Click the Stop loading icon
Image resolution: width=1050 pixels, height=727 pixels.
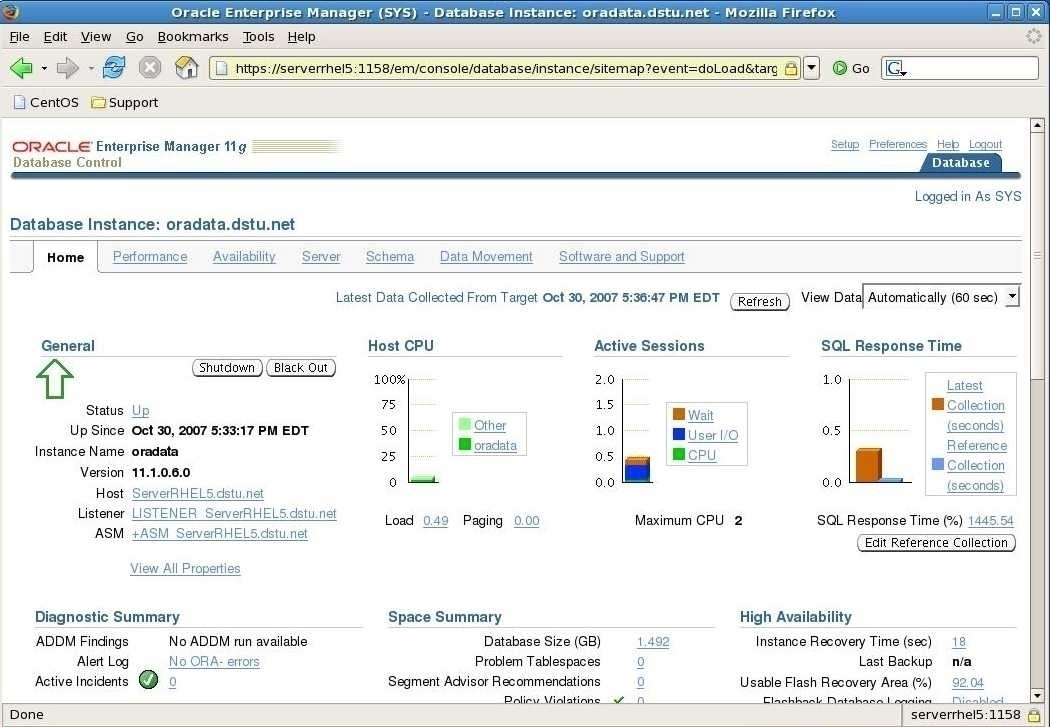click(150, 68)
